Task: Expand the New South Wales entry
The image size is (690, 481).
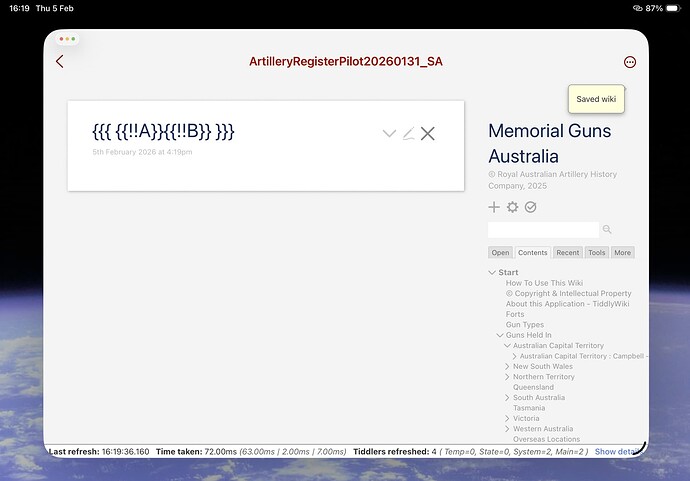Action: tap(507, 367)
